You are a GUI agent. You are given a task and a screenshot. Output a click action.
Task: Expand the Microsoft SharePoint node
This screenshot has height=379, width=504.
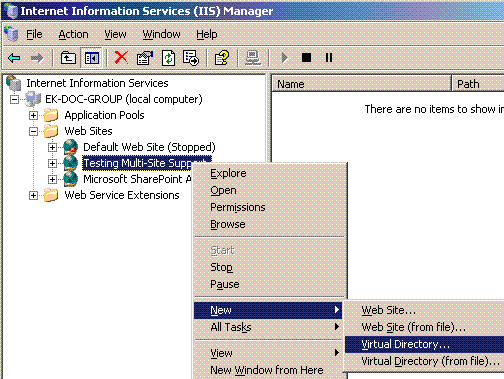point(52,179)
